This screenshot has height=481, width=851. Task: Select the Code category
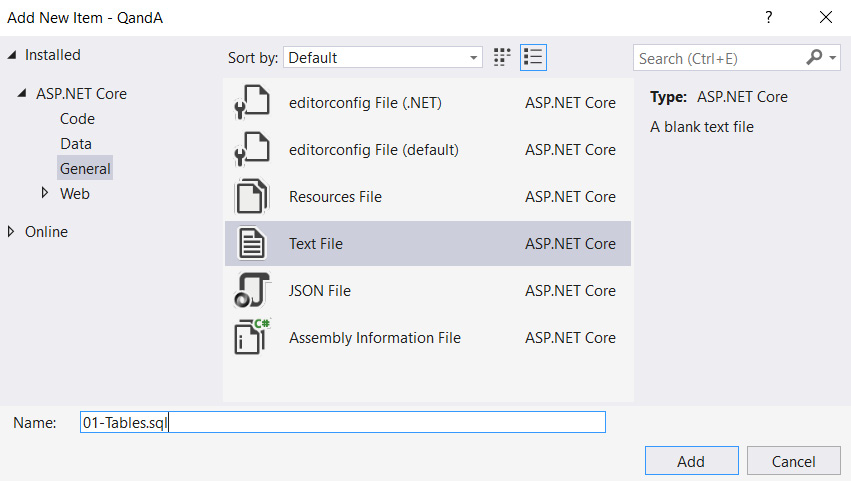[x=77, y=118]
